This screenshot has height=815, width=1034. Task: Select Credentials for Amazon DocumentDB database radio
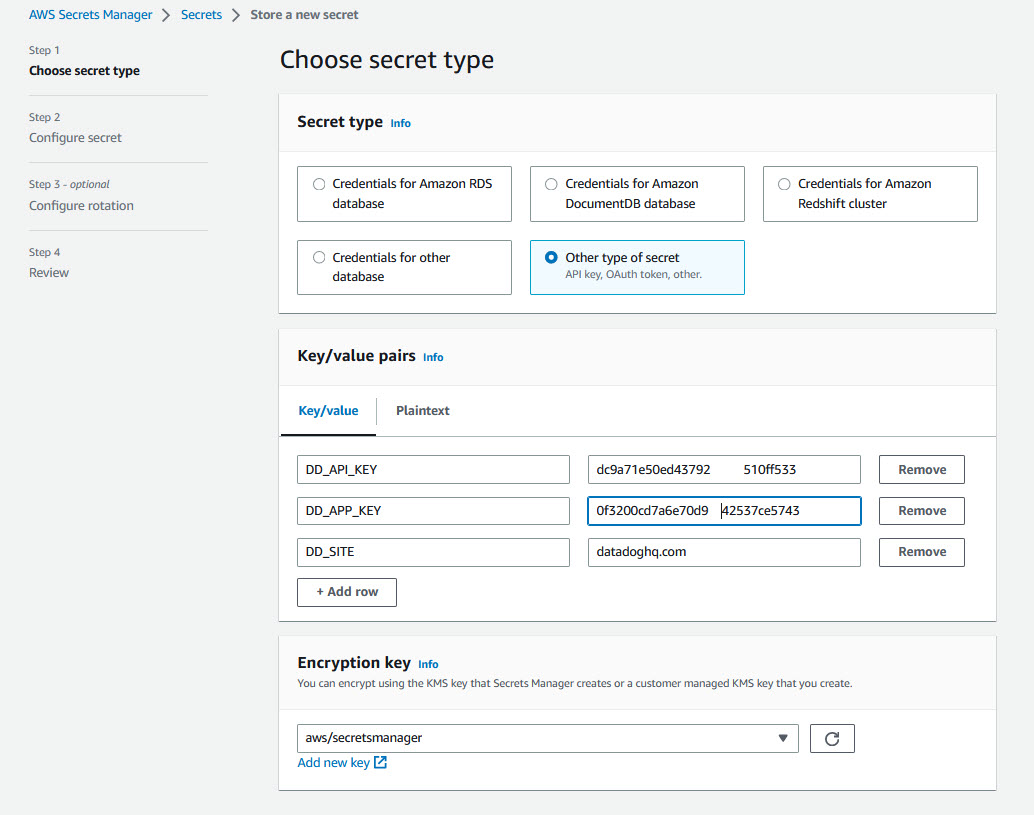(551, 184)
